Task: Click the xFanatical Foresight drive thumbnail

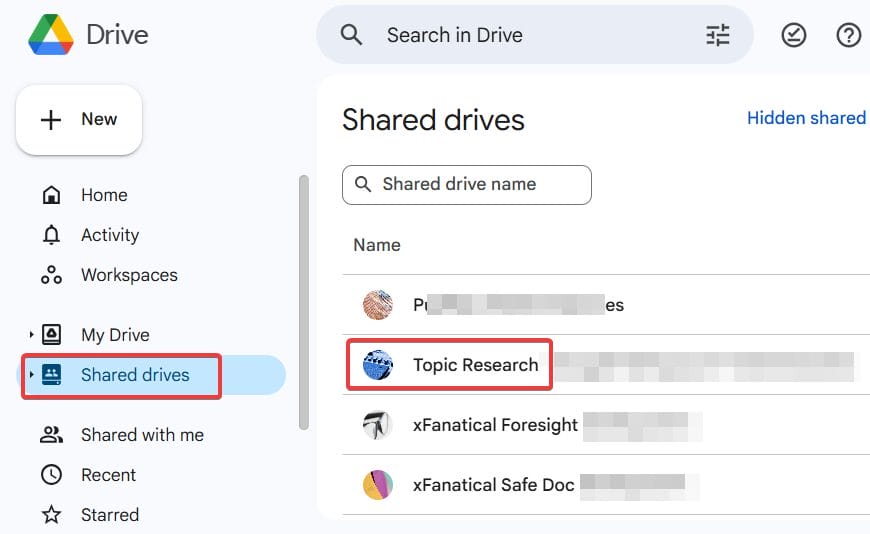Action: point(378,425)
